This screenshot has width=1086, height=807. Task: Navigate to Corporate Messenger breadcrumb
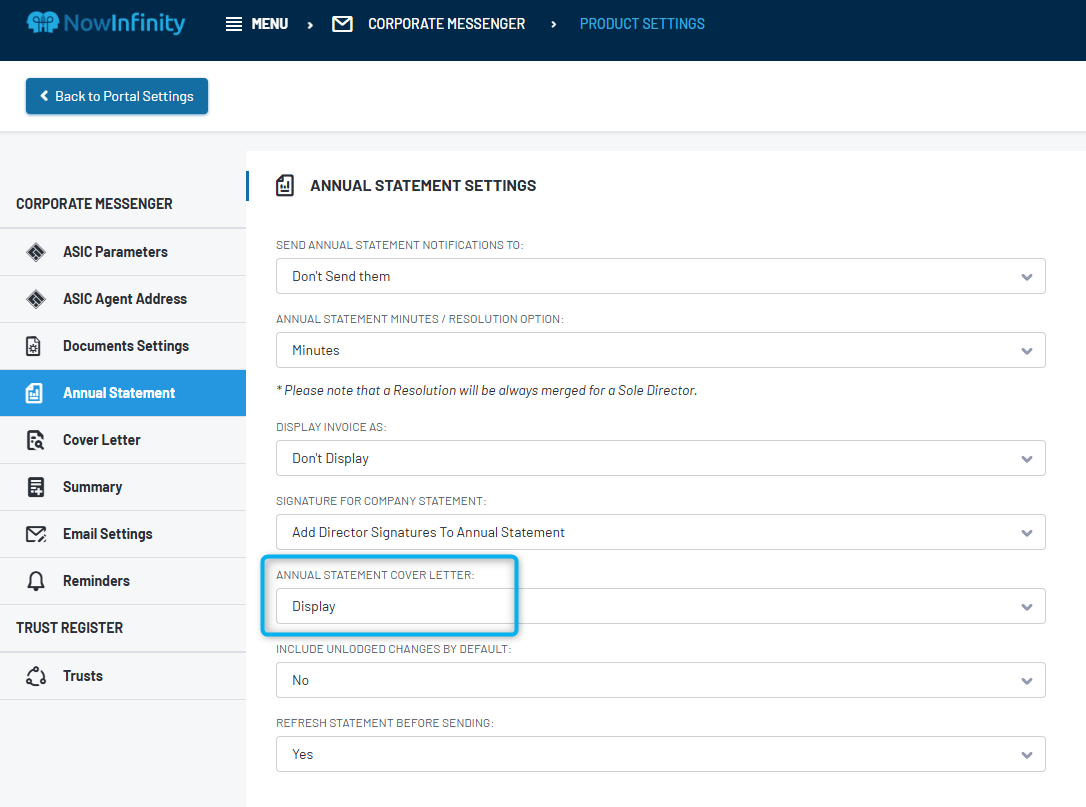click(447, 24)
